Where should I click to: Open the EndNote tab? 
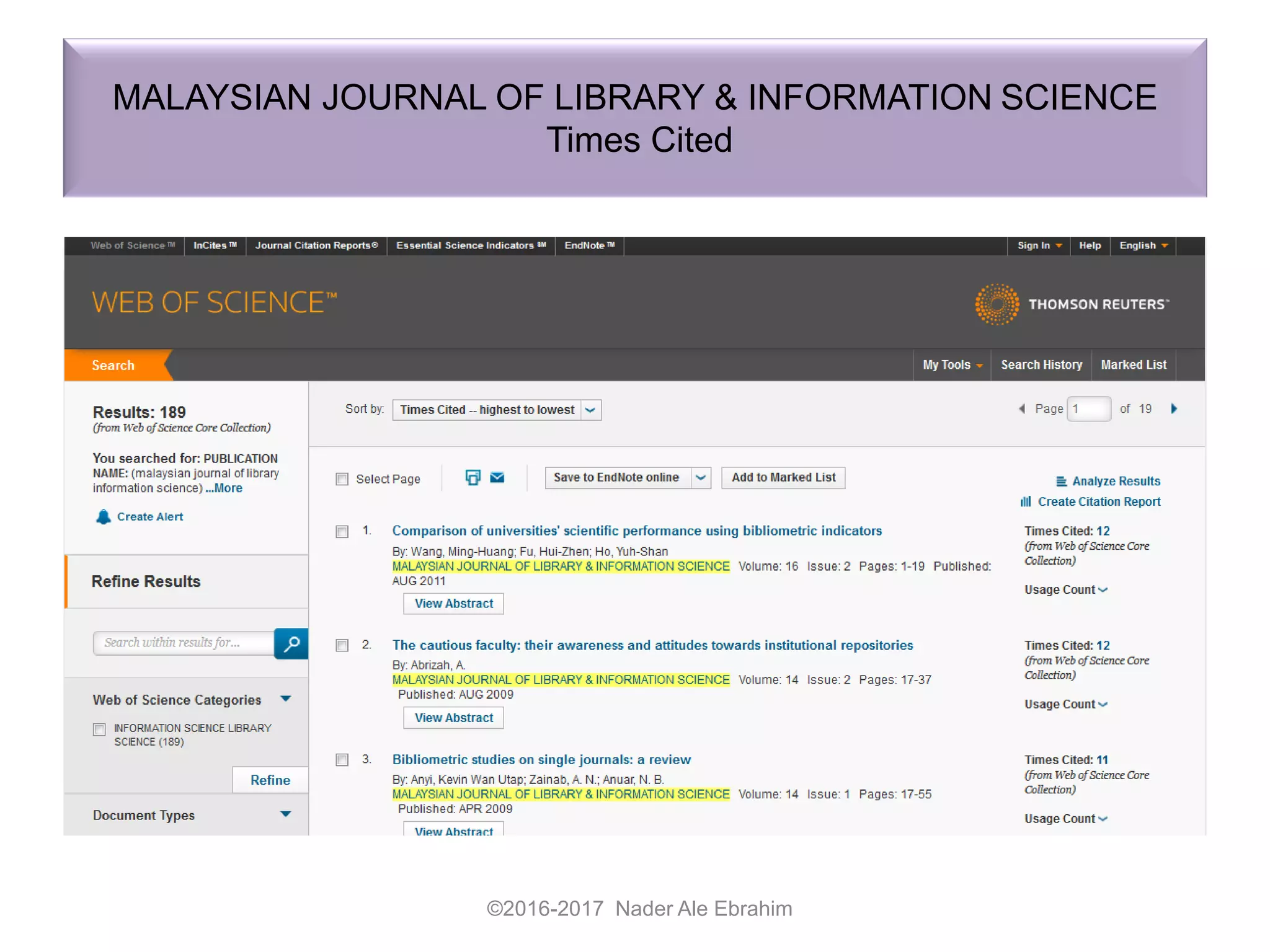coord(589,245)
